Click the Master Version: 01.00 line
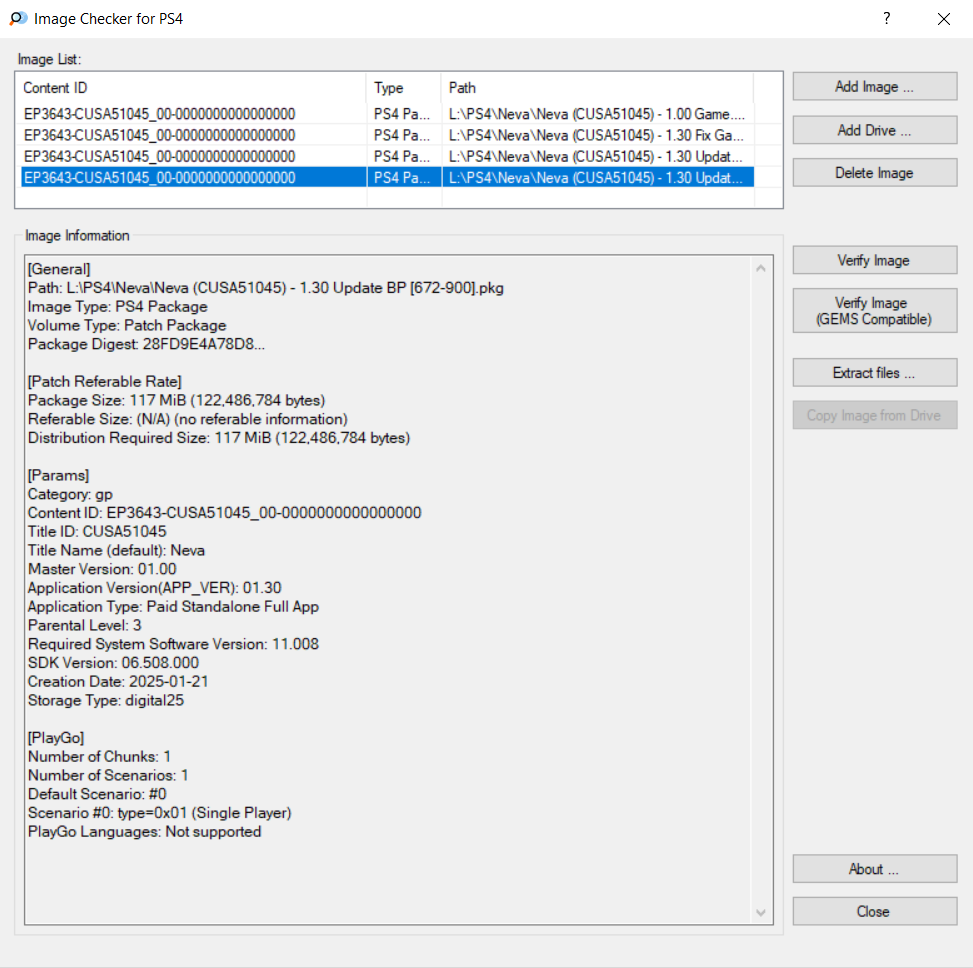Image resolution: width=973 pixels, height=968 pixels. click(102, 569)
